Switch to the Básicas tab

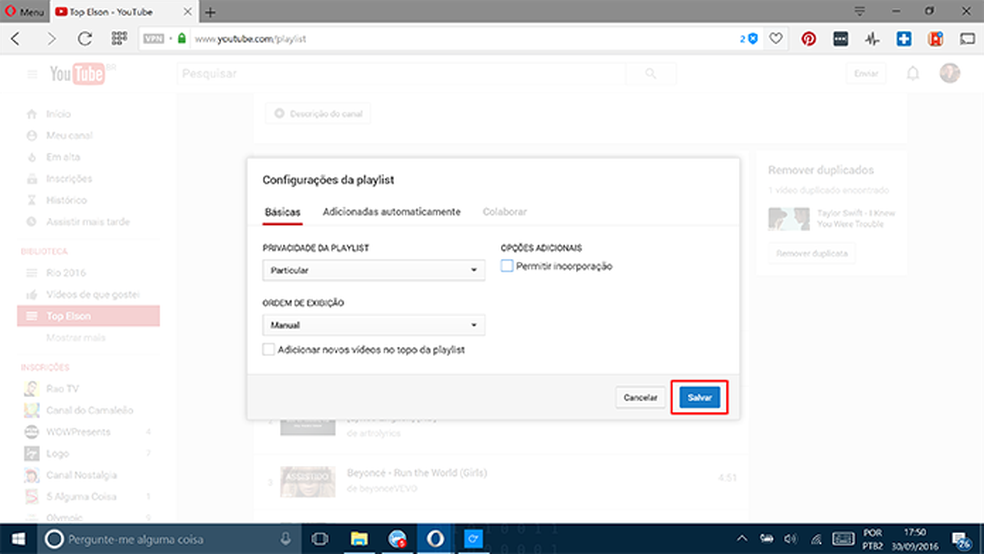coord(282,212)
